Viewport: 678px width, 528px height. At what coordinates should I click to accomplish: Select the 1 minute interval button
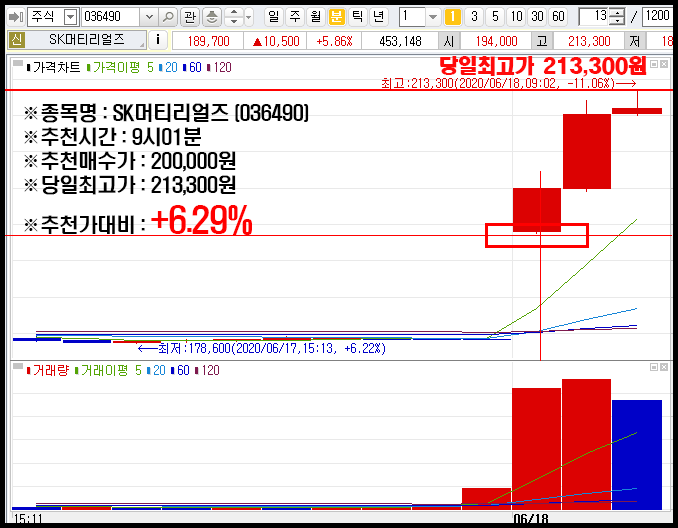click(x=453, y=17)
